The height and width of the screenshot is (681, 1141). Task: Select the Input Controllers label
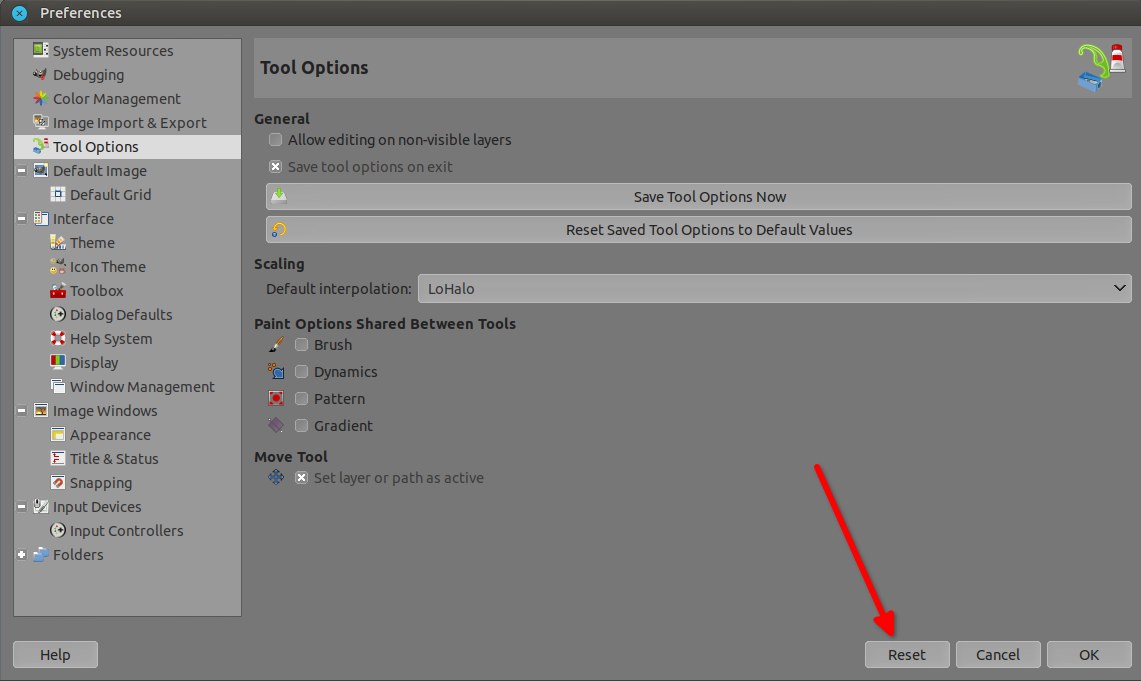127,530
